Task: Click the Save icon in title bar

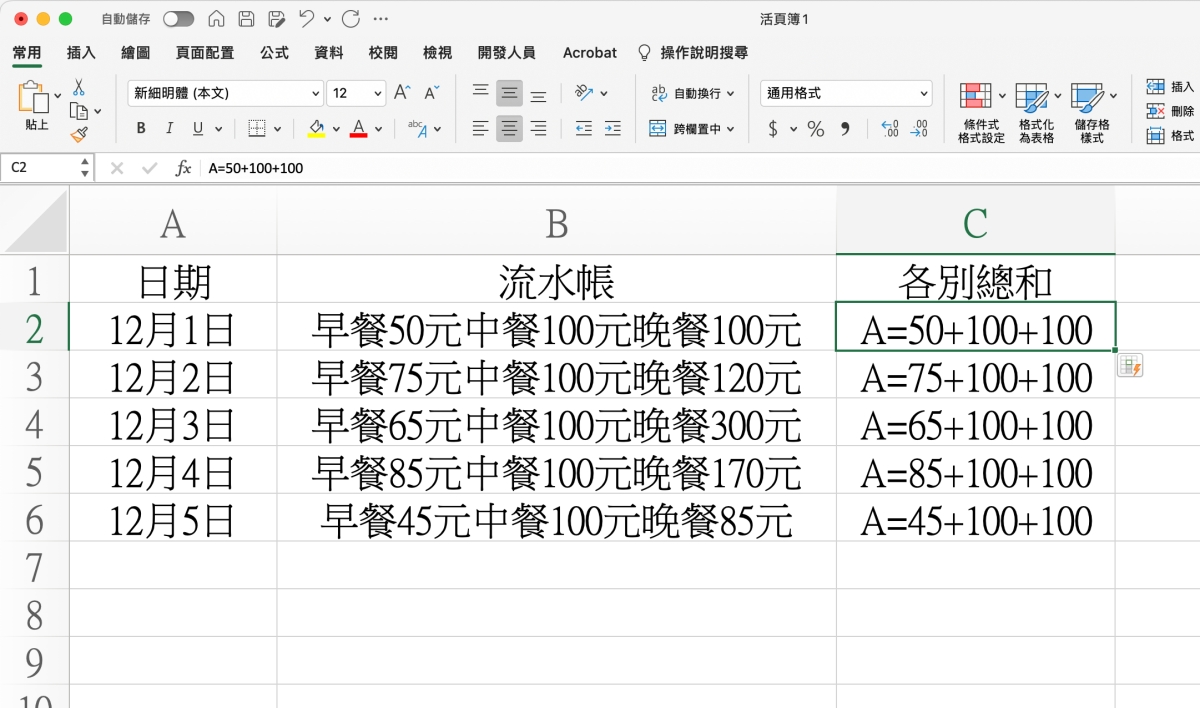Action: point(246,19)
